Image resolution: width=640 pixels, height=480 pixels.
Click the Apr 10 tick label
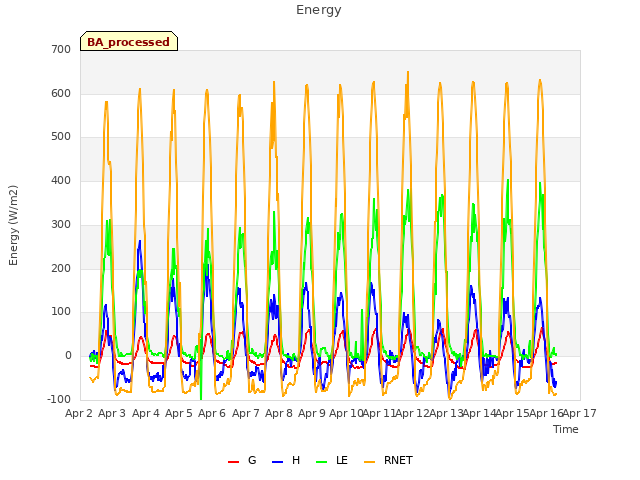pos(346,413)
